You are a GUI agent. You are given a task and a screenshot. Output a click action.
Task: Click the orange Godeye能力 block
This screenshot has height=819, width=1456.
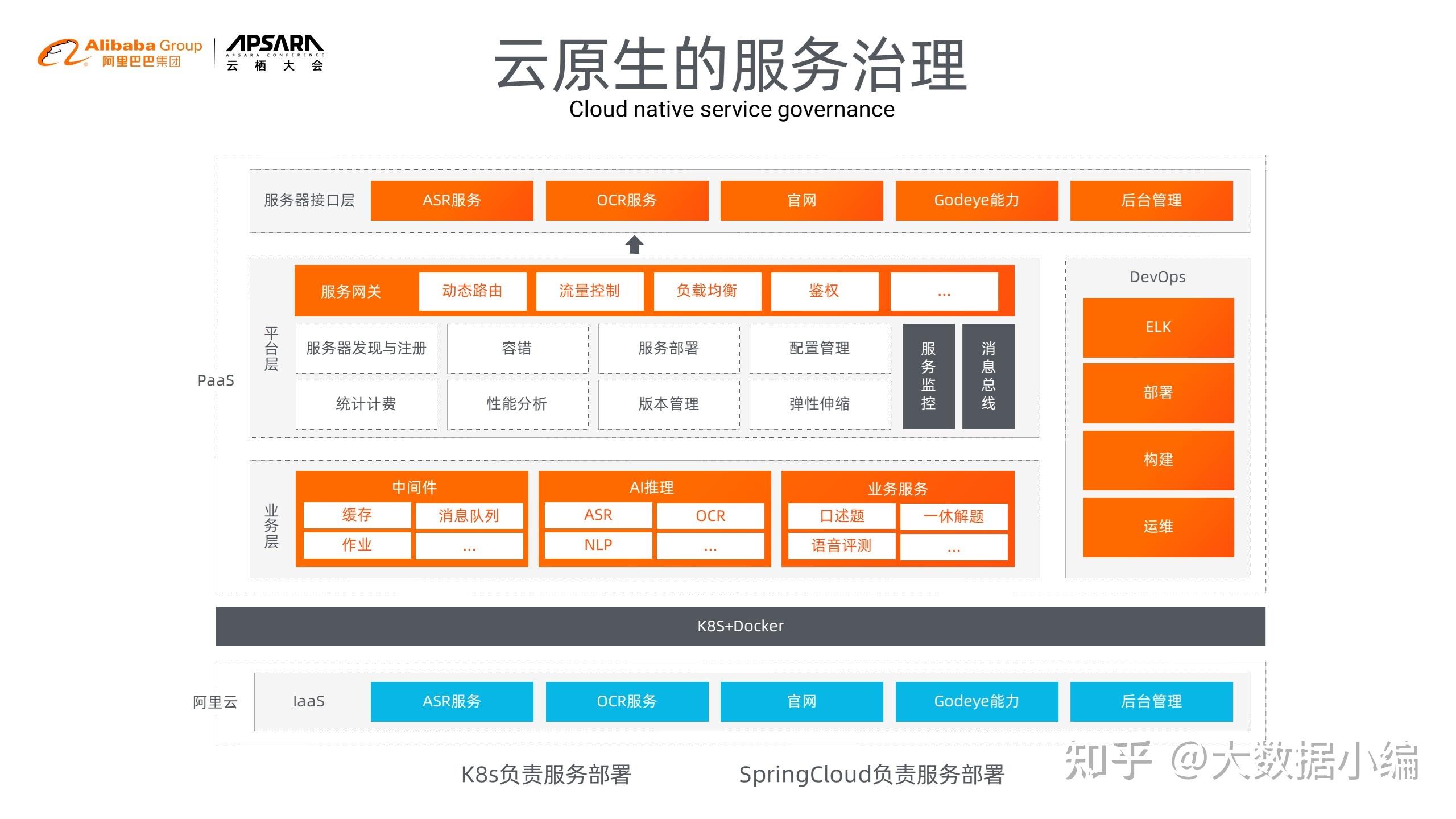tap(976, 200)
